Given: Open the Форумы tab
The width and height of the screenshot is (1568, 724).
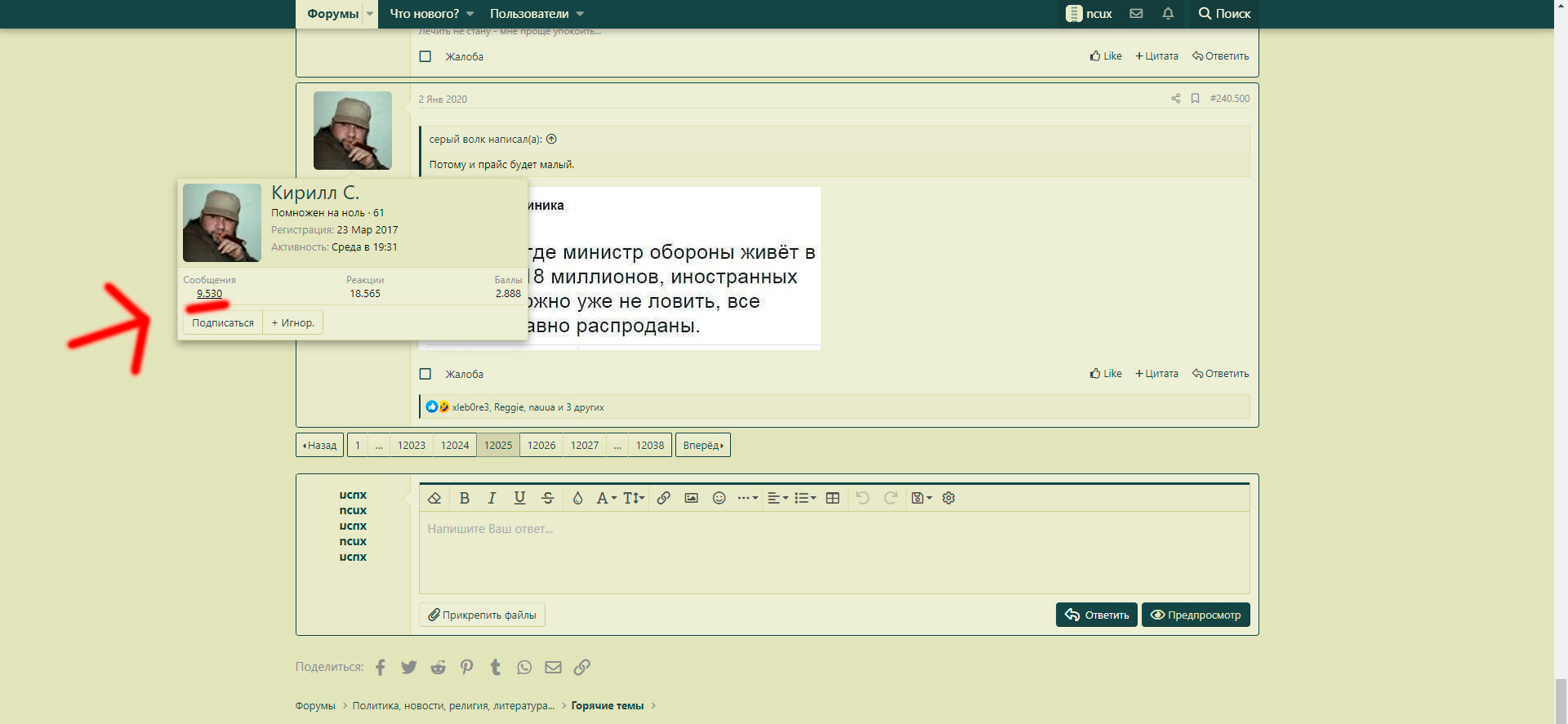Looking at the screenshot, I should pos(332,14).
